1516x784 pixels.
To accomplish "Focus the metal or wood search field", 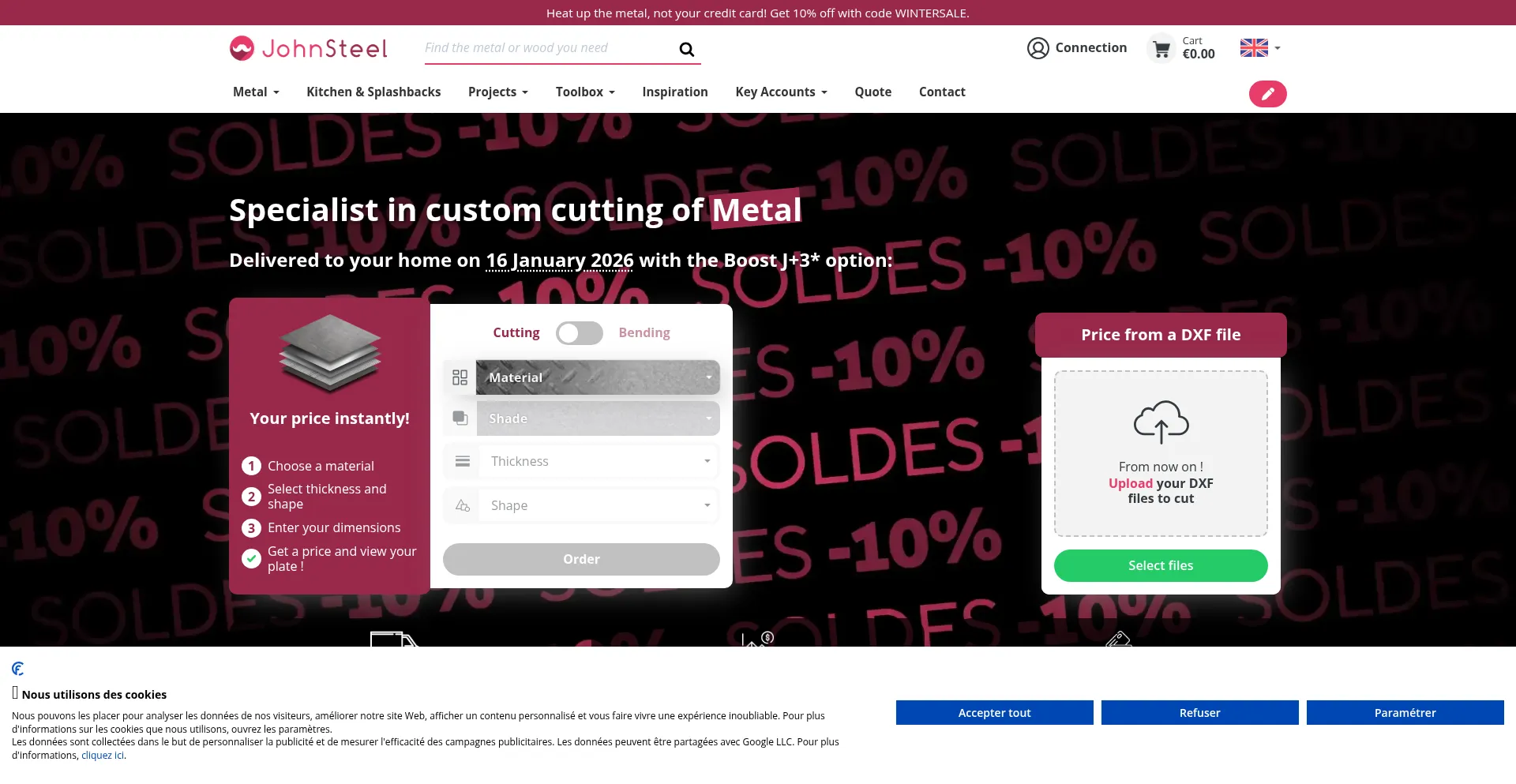I will coord(545,48).
